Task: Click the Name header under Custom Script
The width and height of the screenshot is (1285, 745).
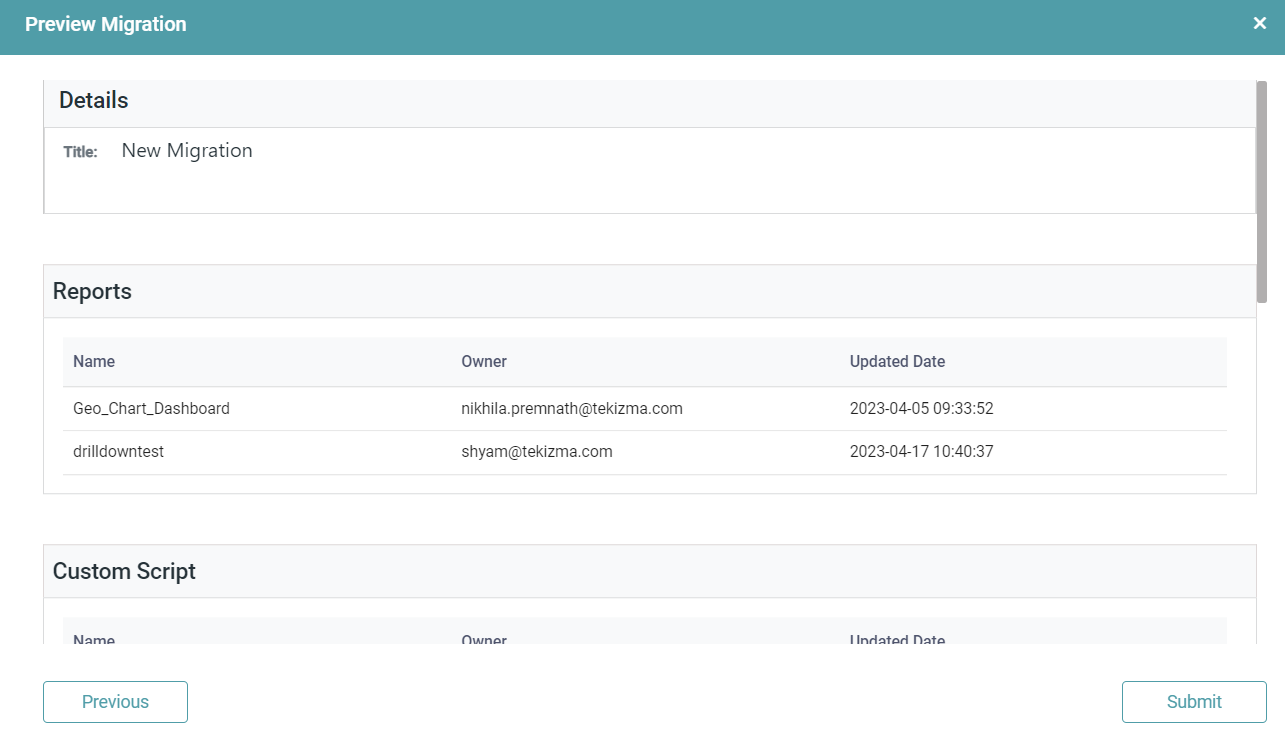Action: [x=94, y=638]
